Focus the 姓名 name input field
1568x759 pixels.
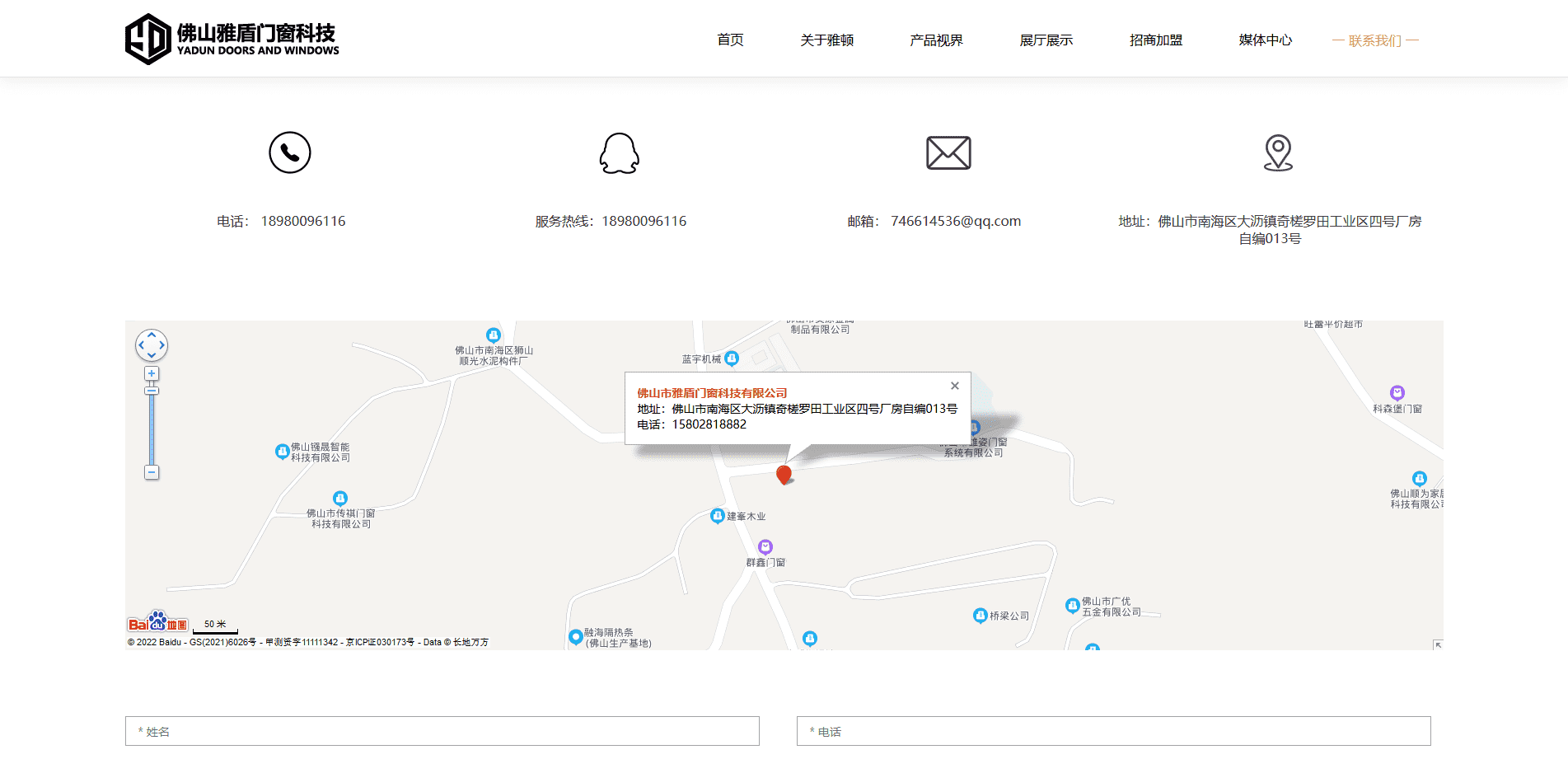pos(442,731)
